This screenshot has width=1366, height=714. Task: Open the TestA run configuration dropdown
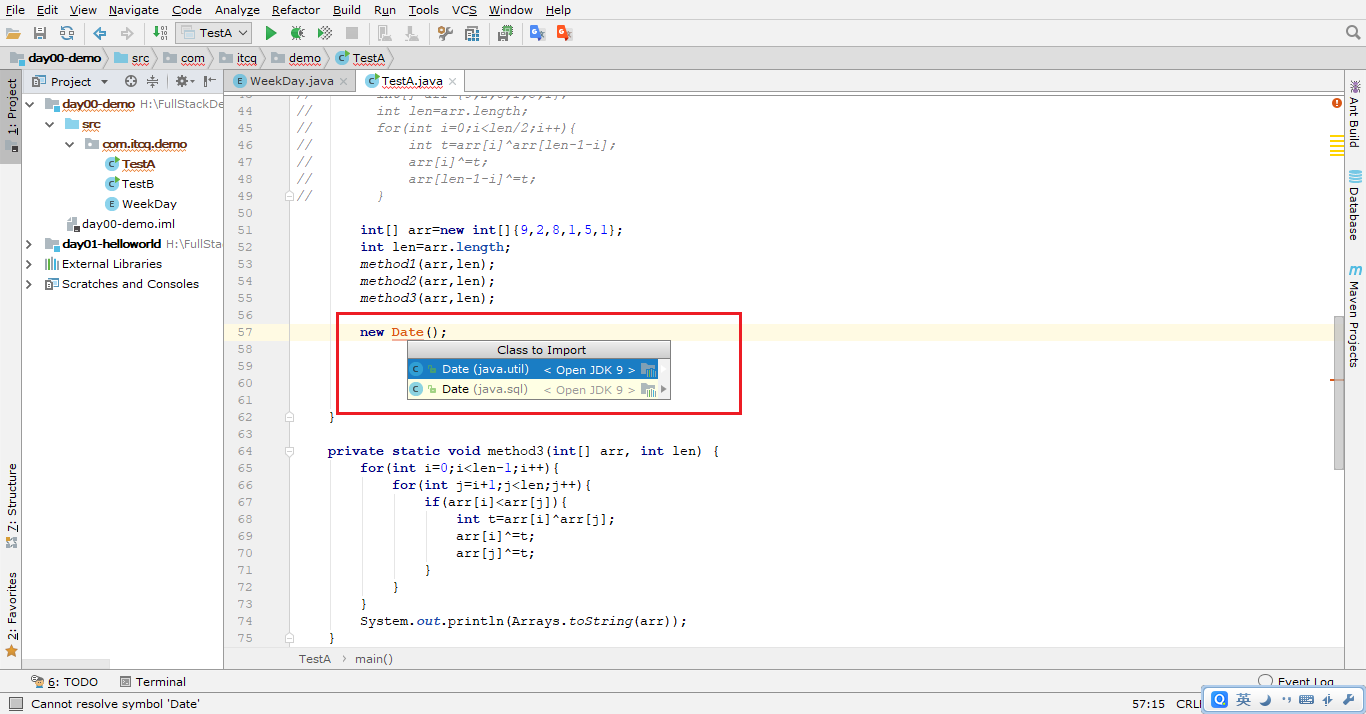pyautogui.click(x=214, y=33)
